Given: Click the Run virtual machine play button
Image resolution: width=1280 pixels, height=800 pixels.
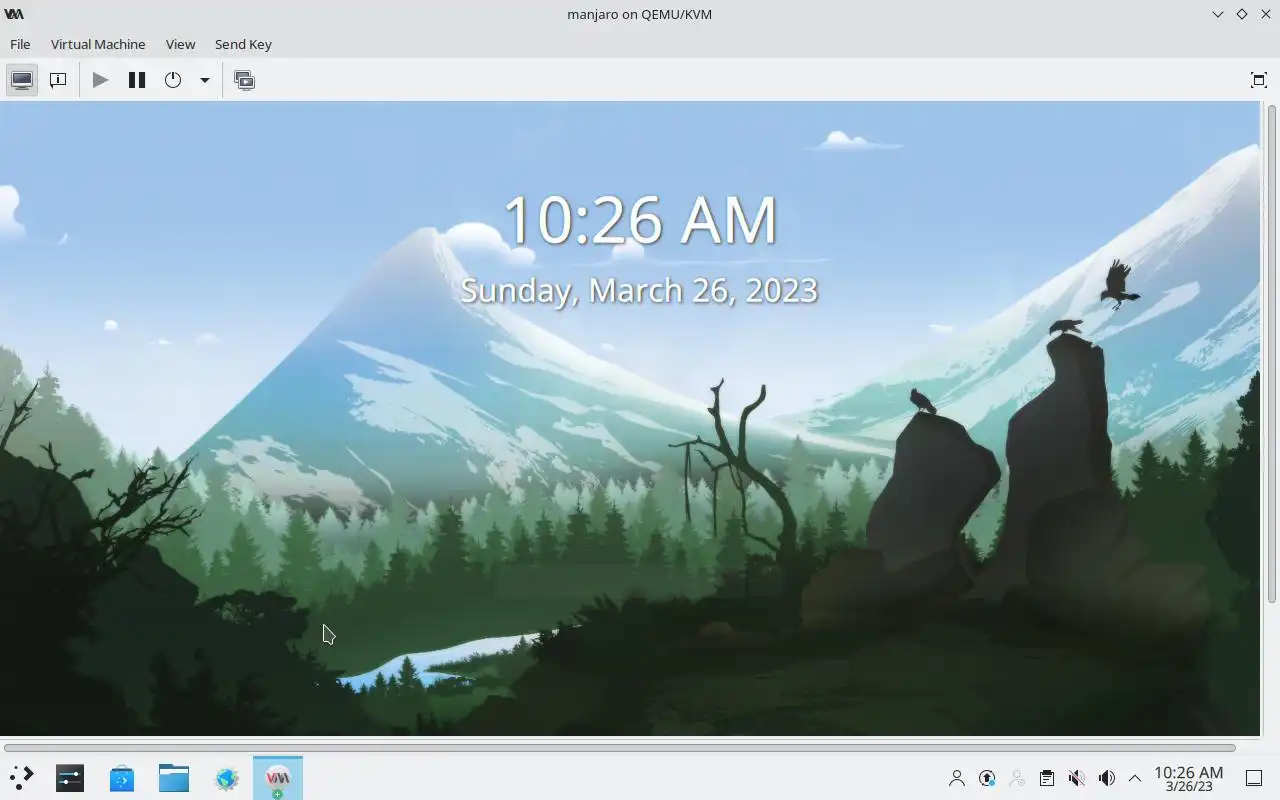Looking at the screenshot, I should point(100,80).
